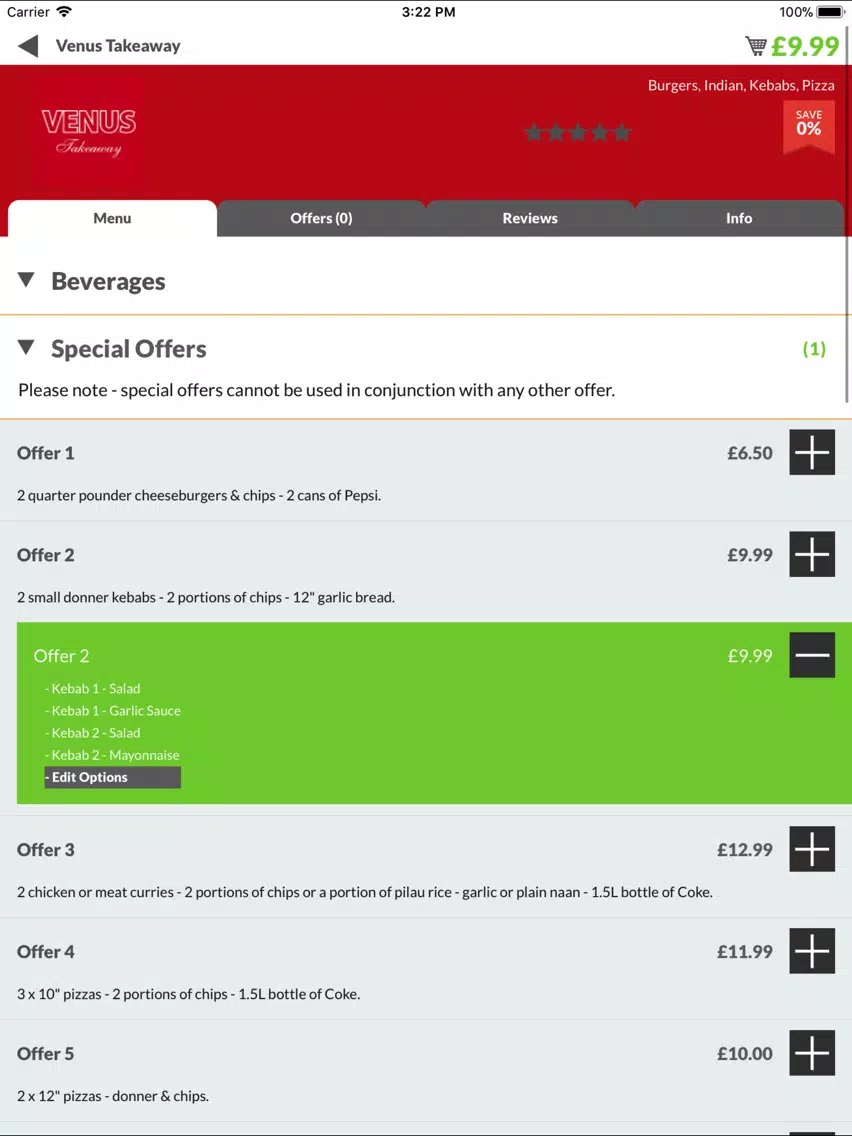Viewport: 852px width, 1136px height.
Task: Select the Offer 1 title
Action: coord(46,453)
